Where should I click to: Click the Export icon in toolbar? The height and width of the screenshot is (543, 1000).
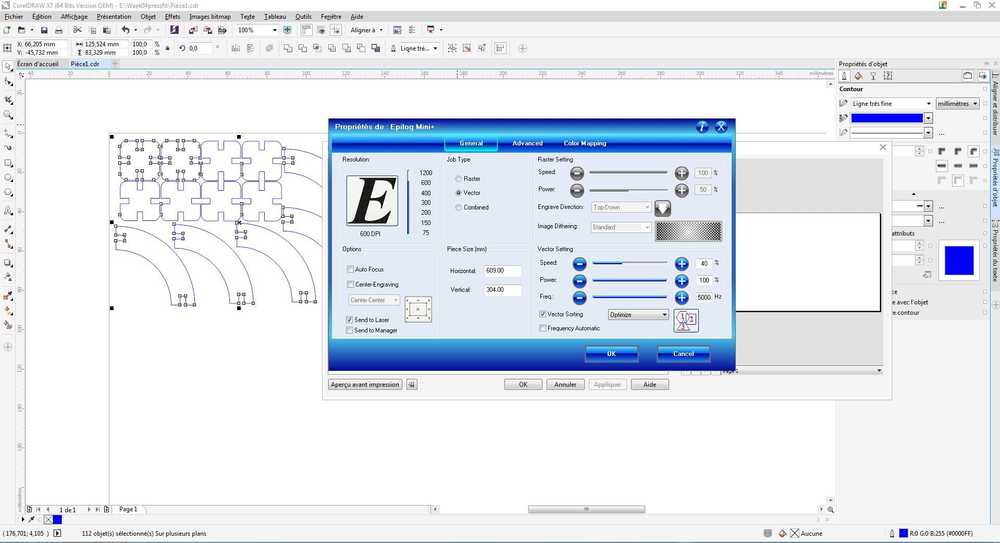point(207,30)
